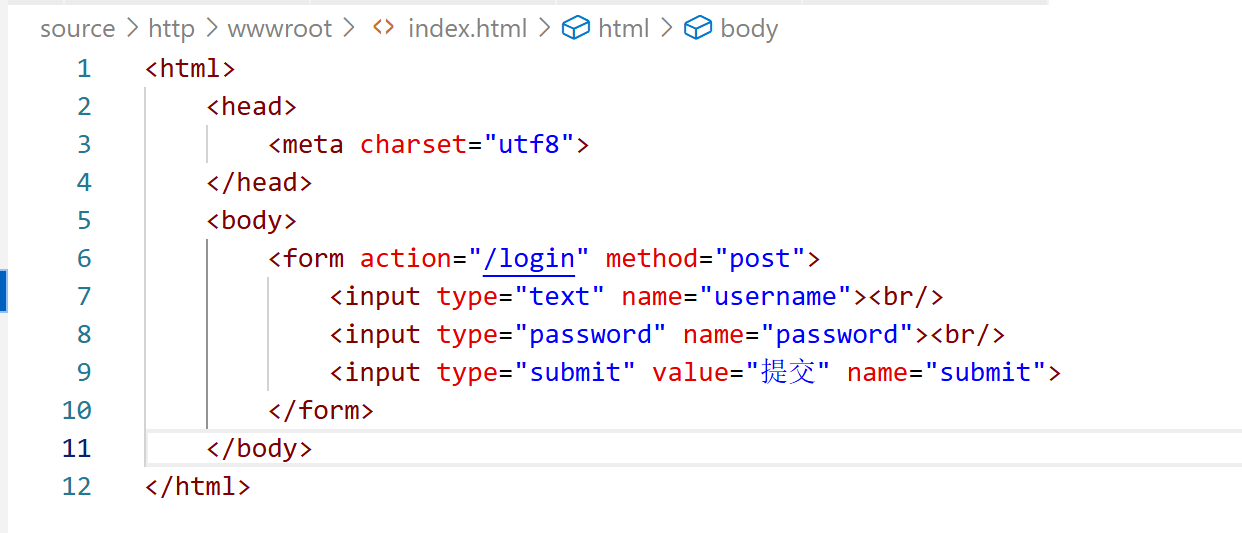This screenshot has width=1242, height=533.
Task: Select the wwwroot breadcrumb item
Action: click(280, 29)
